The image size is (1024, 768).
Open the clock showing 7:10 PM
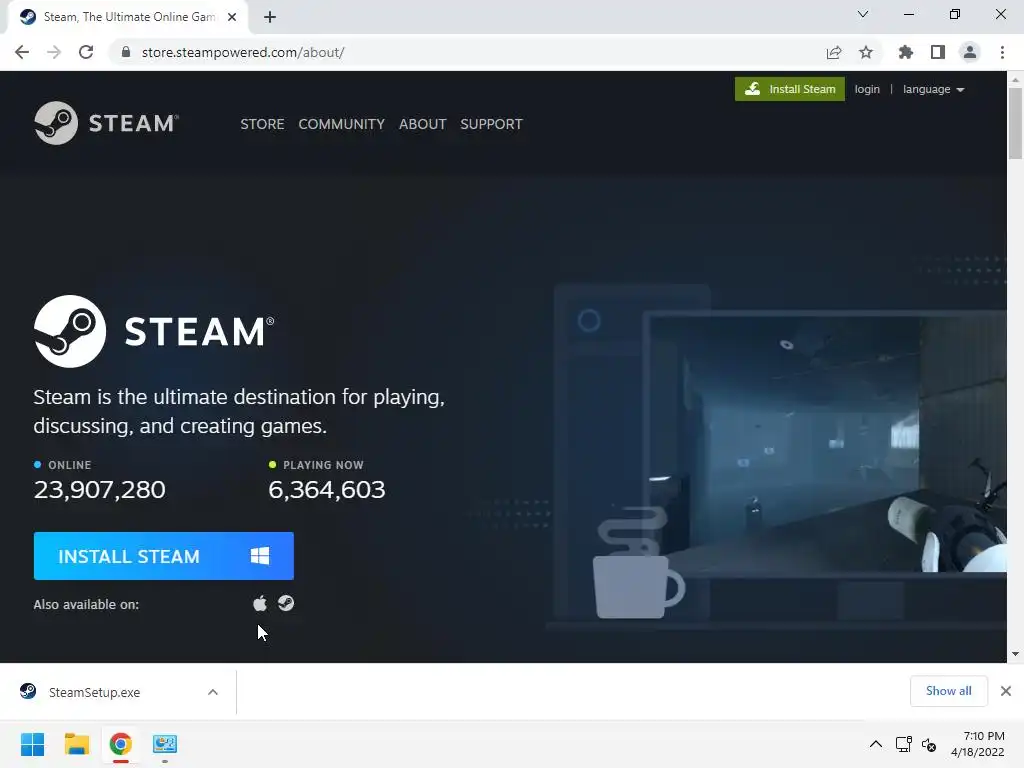click(x=978, y=744)
